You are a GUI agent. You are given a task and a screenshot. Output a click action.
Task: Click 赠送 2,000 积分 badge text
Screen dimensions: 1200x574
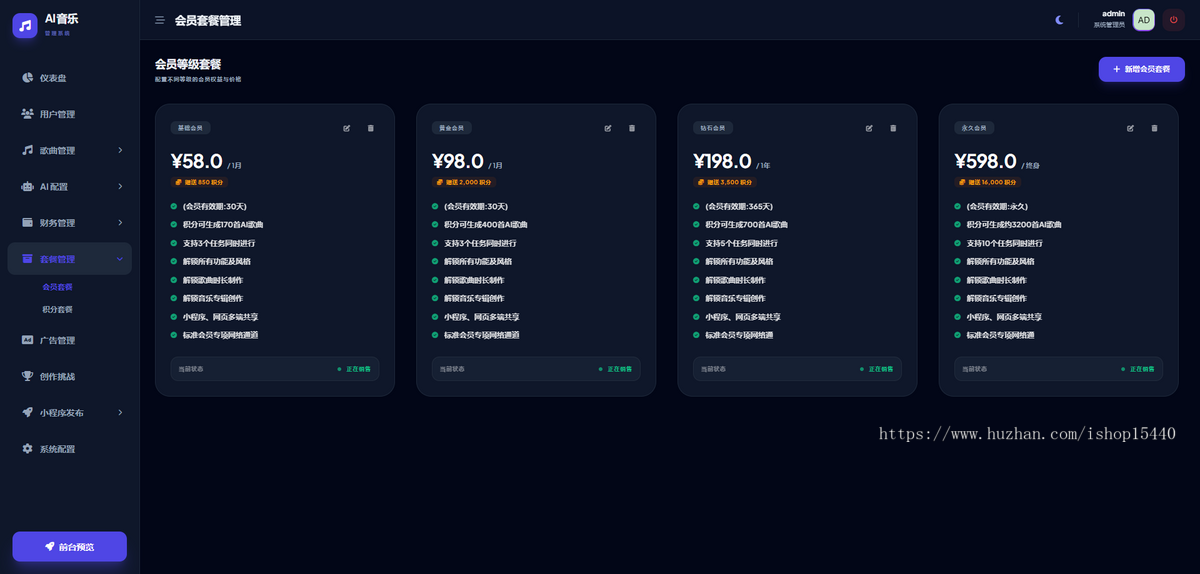[x=467, y=182]
